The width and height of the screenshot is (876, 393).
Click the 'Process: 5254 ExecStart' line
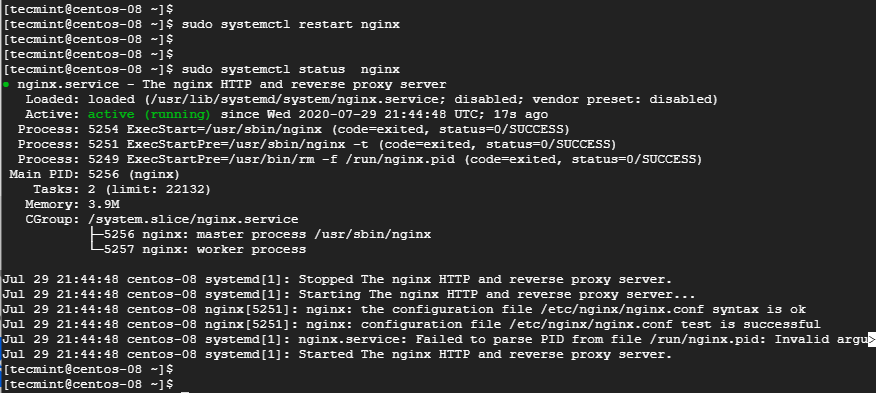click(x=293, y=130)
